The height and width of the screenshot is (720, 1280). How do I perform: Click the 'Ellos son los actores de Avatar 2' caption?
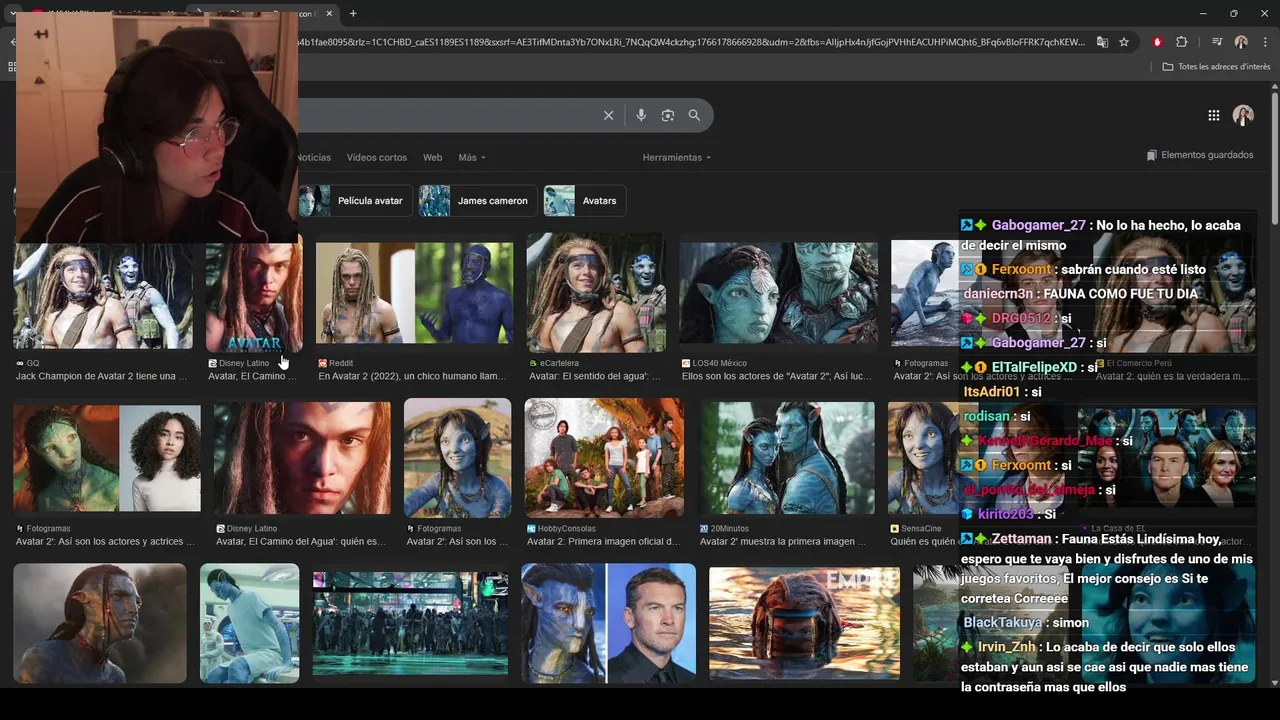pos(776,376)
